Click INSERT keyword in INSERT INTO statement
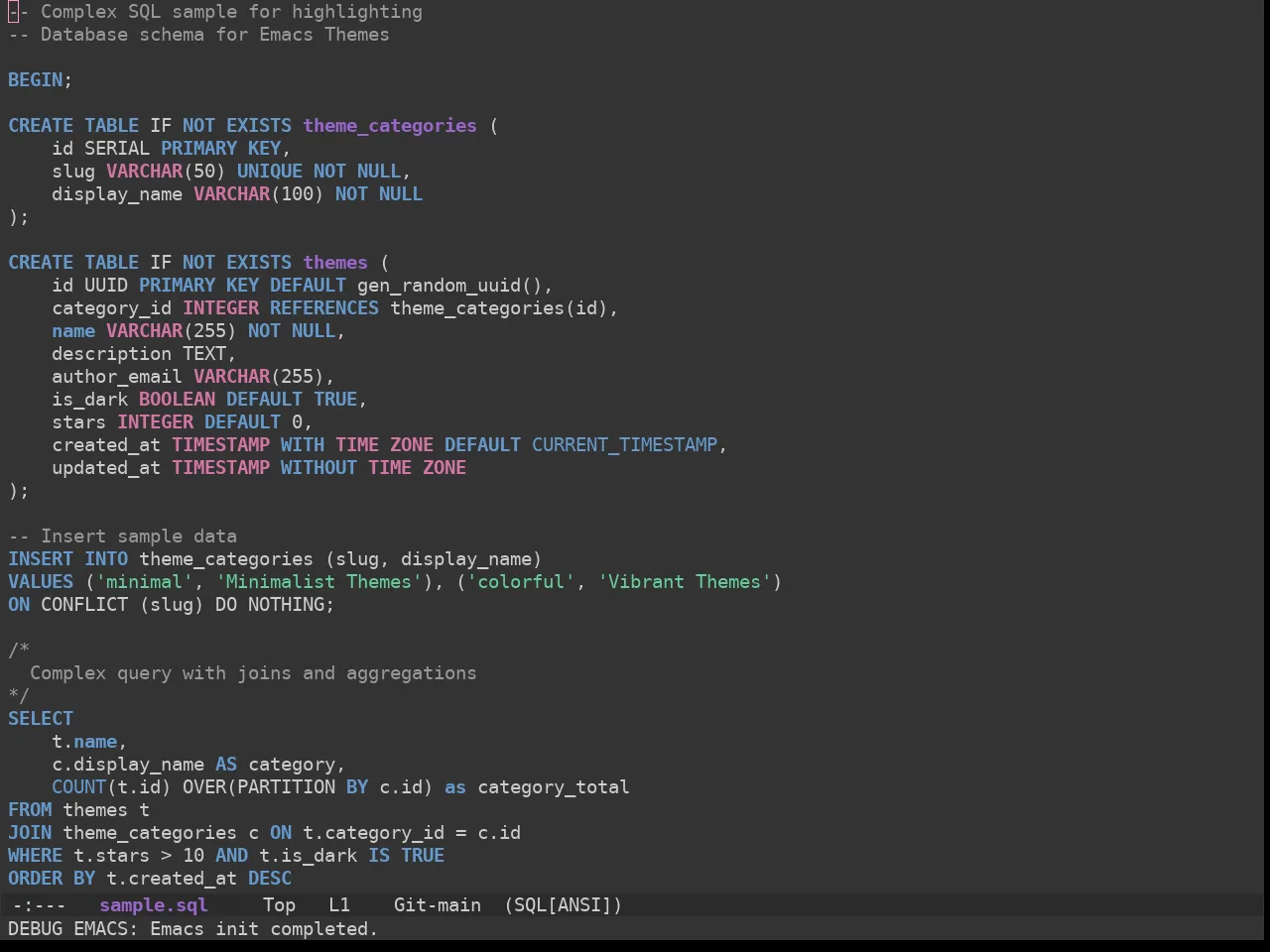The image size is (1270, 952). (x=41, y=558)
